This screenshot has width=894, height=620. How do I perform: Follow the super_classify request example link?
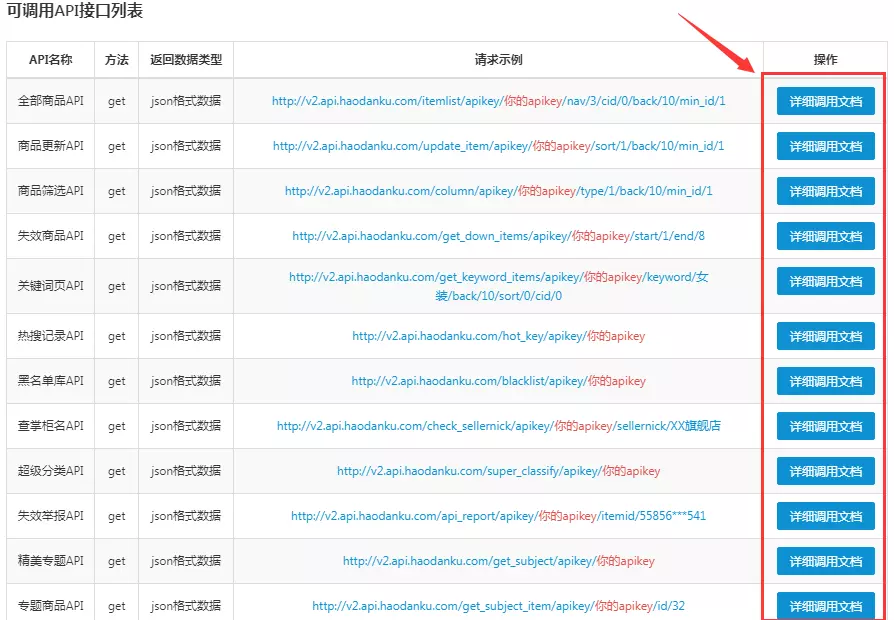[x=498, y=471]
